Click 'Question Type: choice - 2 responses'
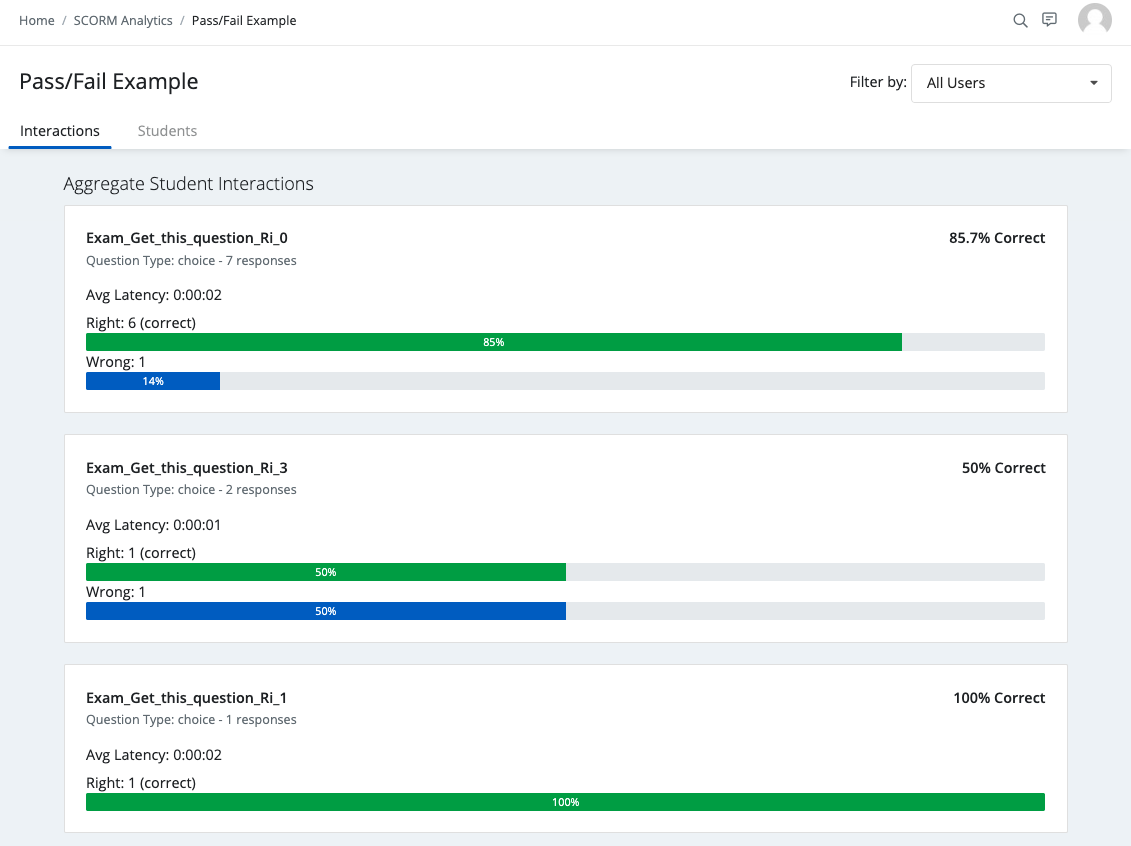 click(191, 490)
